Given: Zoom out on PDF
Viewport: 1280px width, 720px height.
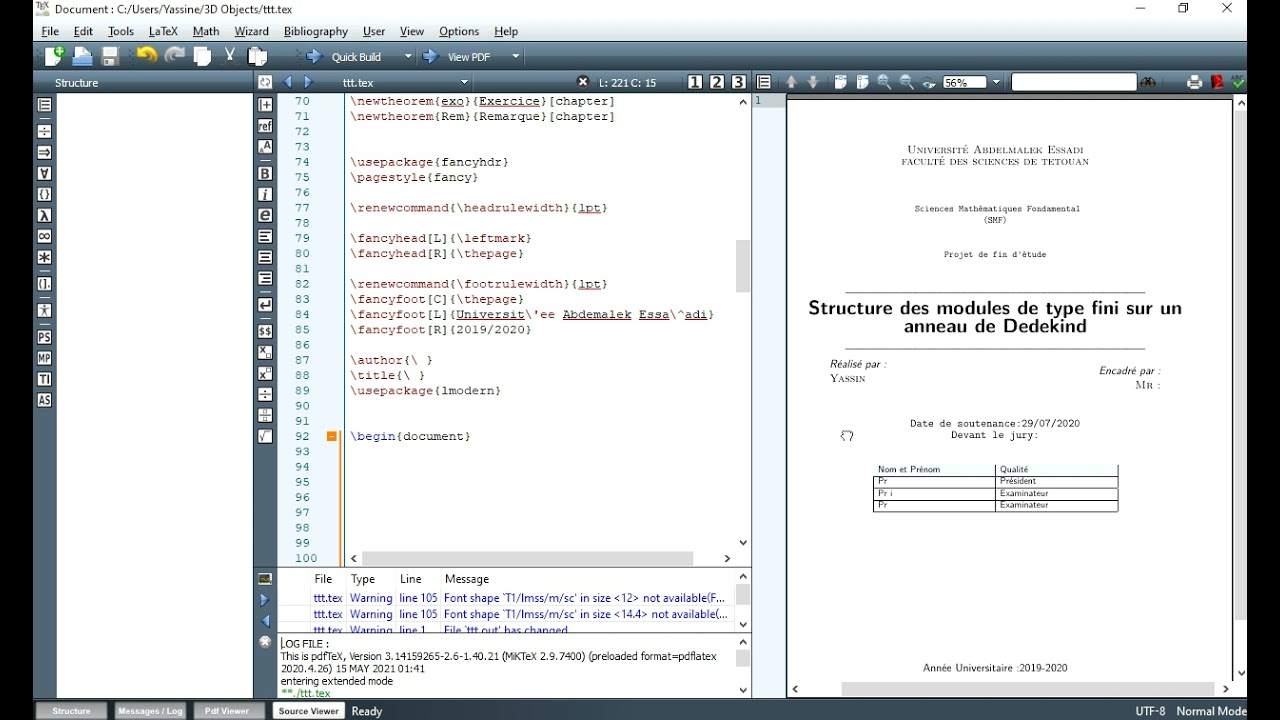Looking at the screenshot, I should (x=906, y=82).
